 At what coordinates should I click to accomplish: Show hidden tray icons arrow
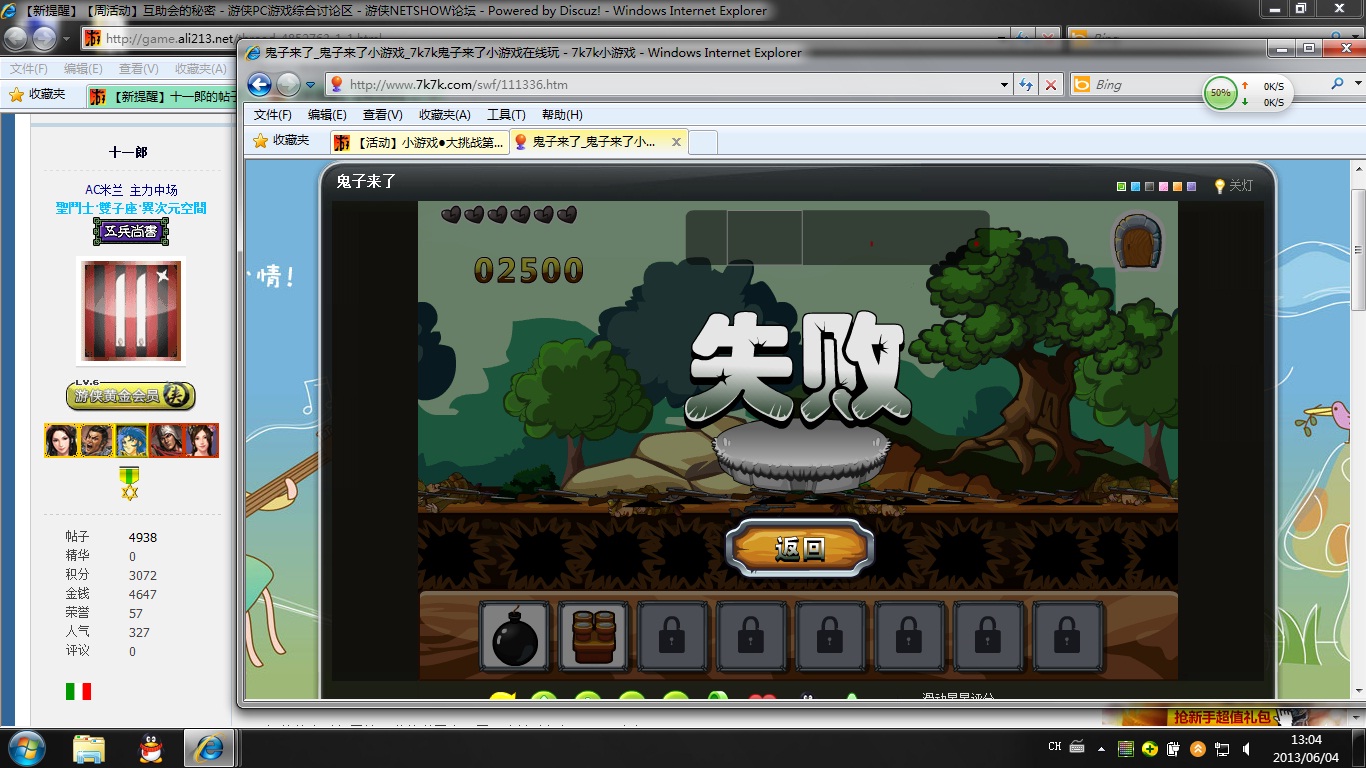coord(1103,748)
